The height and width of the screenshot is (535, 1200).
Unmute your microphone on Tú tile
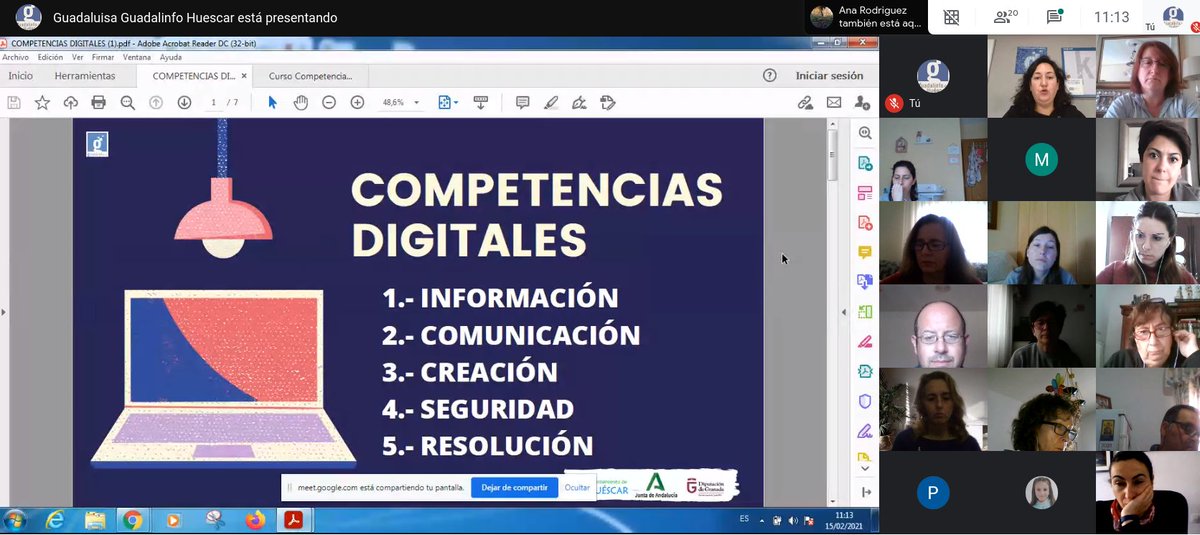893,103
